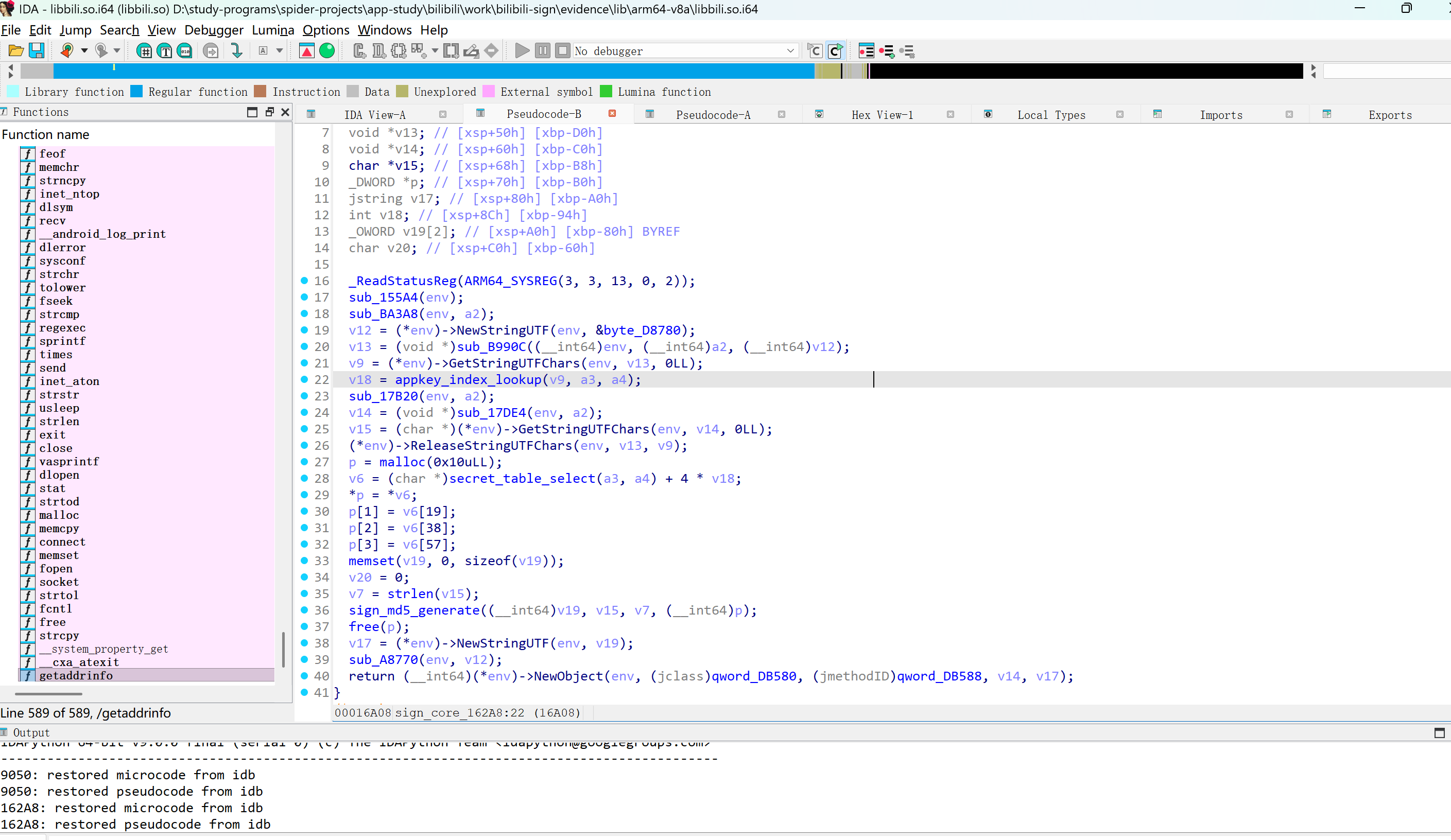Open the Lumina menu
Image resolution: width=1451 pixels, height=840 pixels.
tap(273, 30)
